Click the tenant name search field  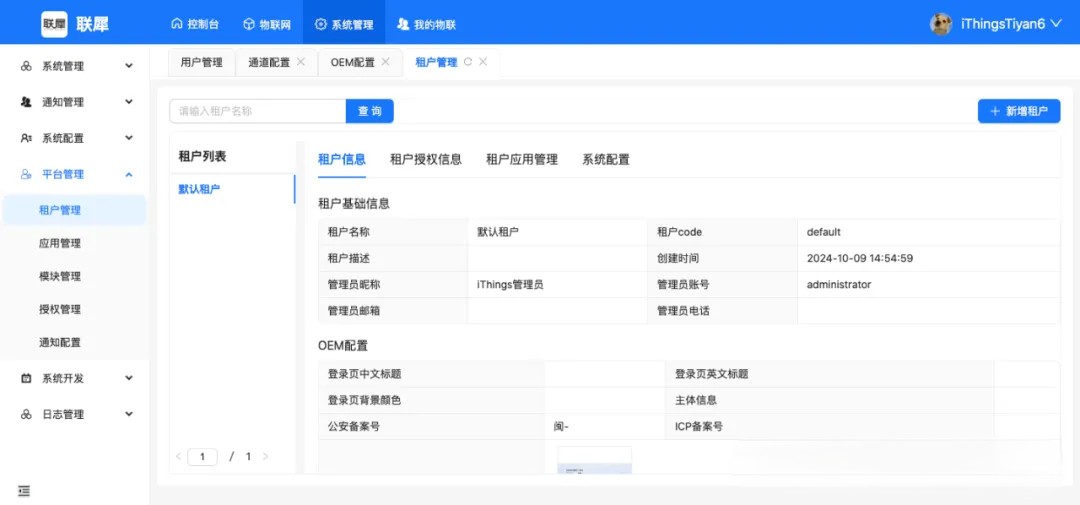click(x=257, y=111)
